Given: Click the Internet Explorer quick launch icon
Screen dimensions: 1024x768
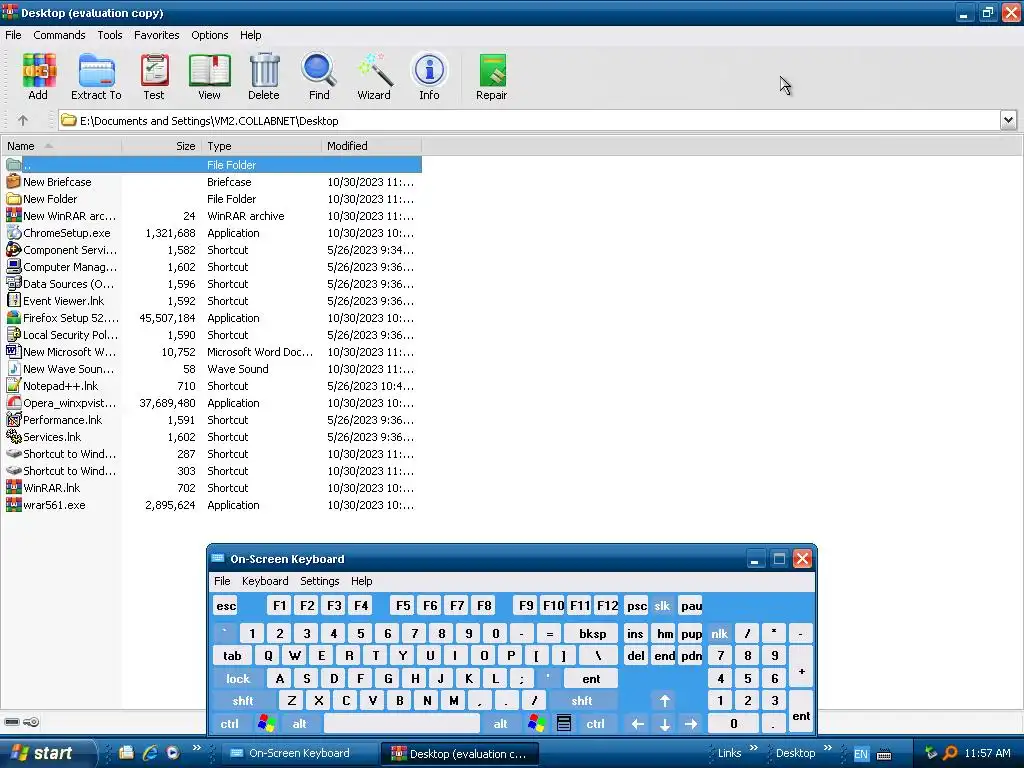Looking at the screenshot, I should pos(150,753).
